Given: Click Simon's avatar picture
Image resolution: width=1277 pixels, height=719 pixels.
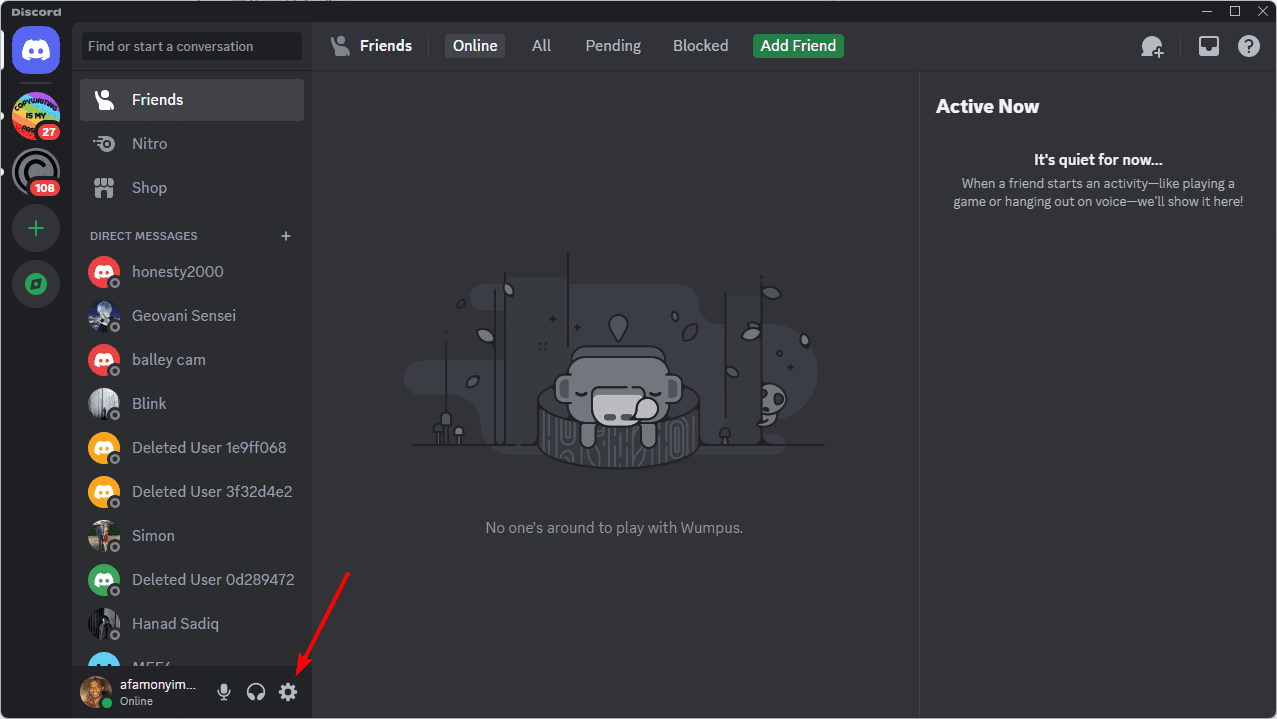Looking at the screenshot, I should tap(104, 536).
